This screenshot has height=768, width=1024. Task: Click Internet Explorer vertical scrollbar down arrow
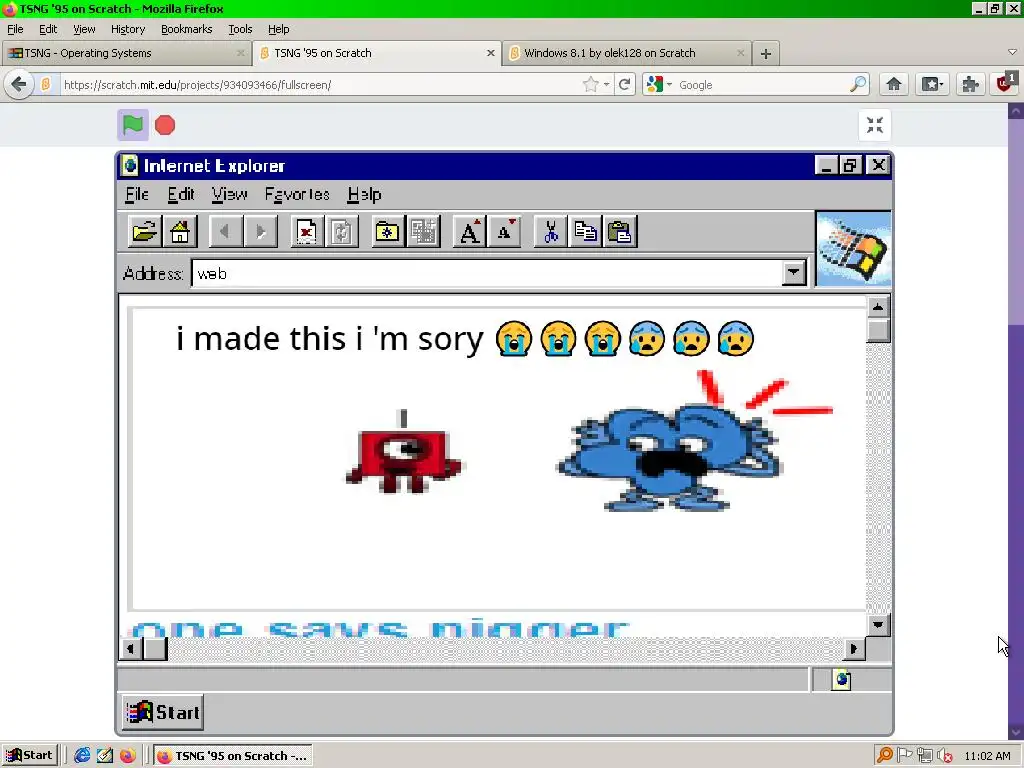[878, 625]
